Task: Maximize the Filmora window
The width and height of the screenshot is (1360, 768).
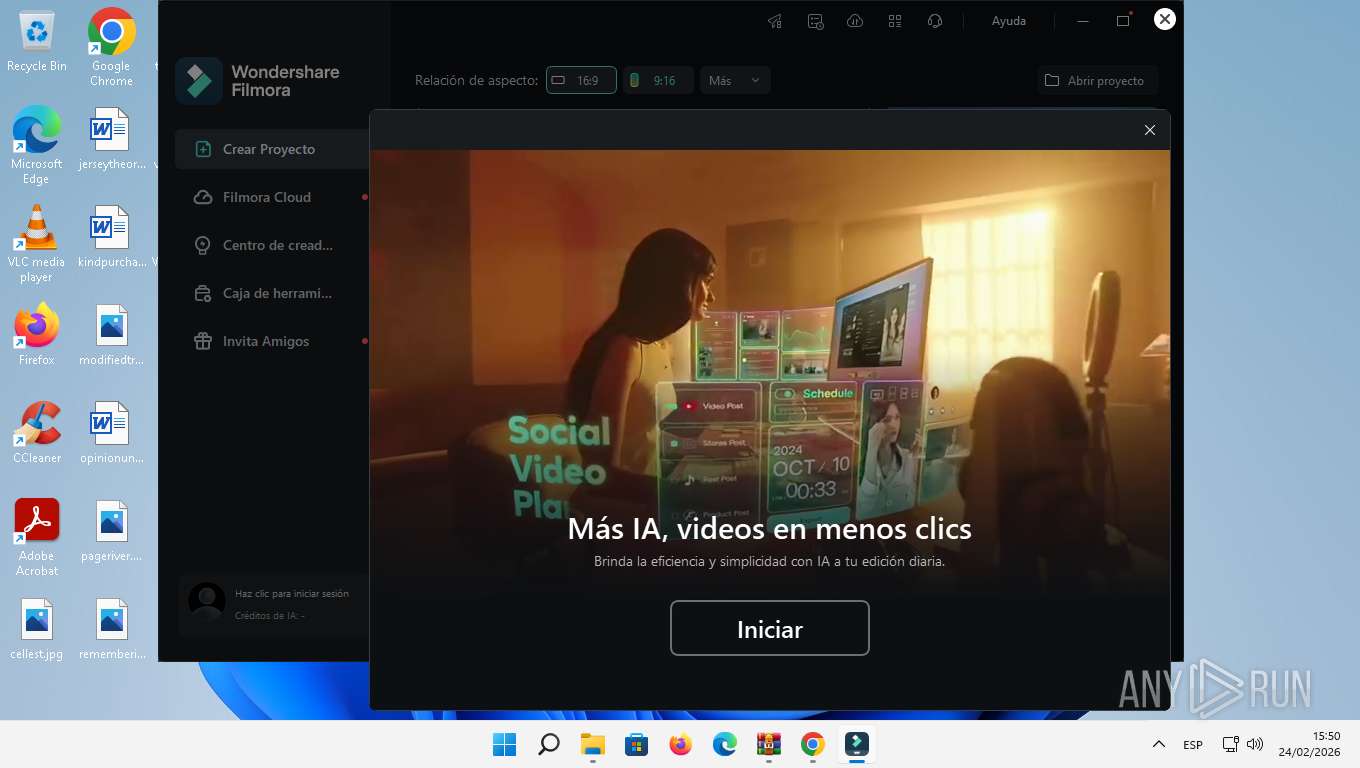Action: click(x=1124, y=21)
